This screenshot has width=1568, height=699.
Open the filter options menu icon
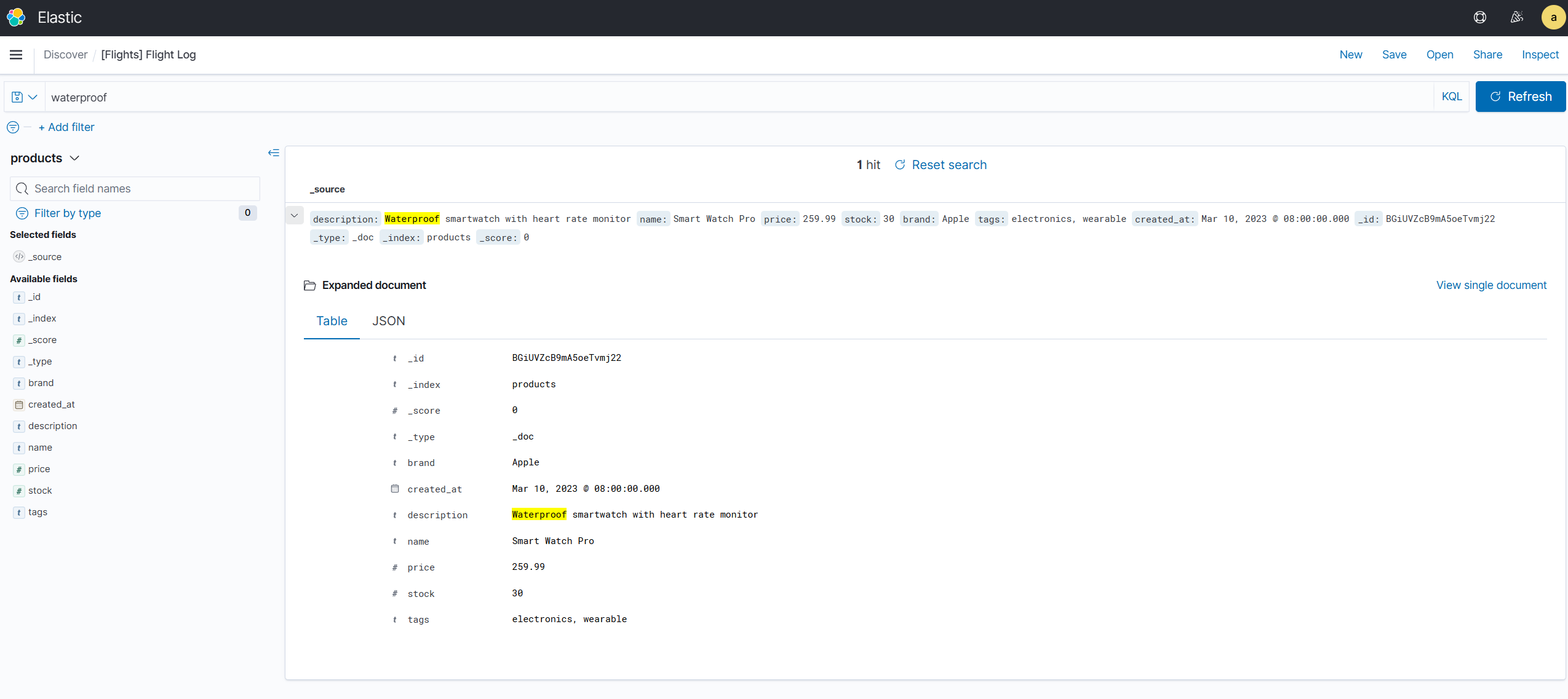click(x=13, y=127)
